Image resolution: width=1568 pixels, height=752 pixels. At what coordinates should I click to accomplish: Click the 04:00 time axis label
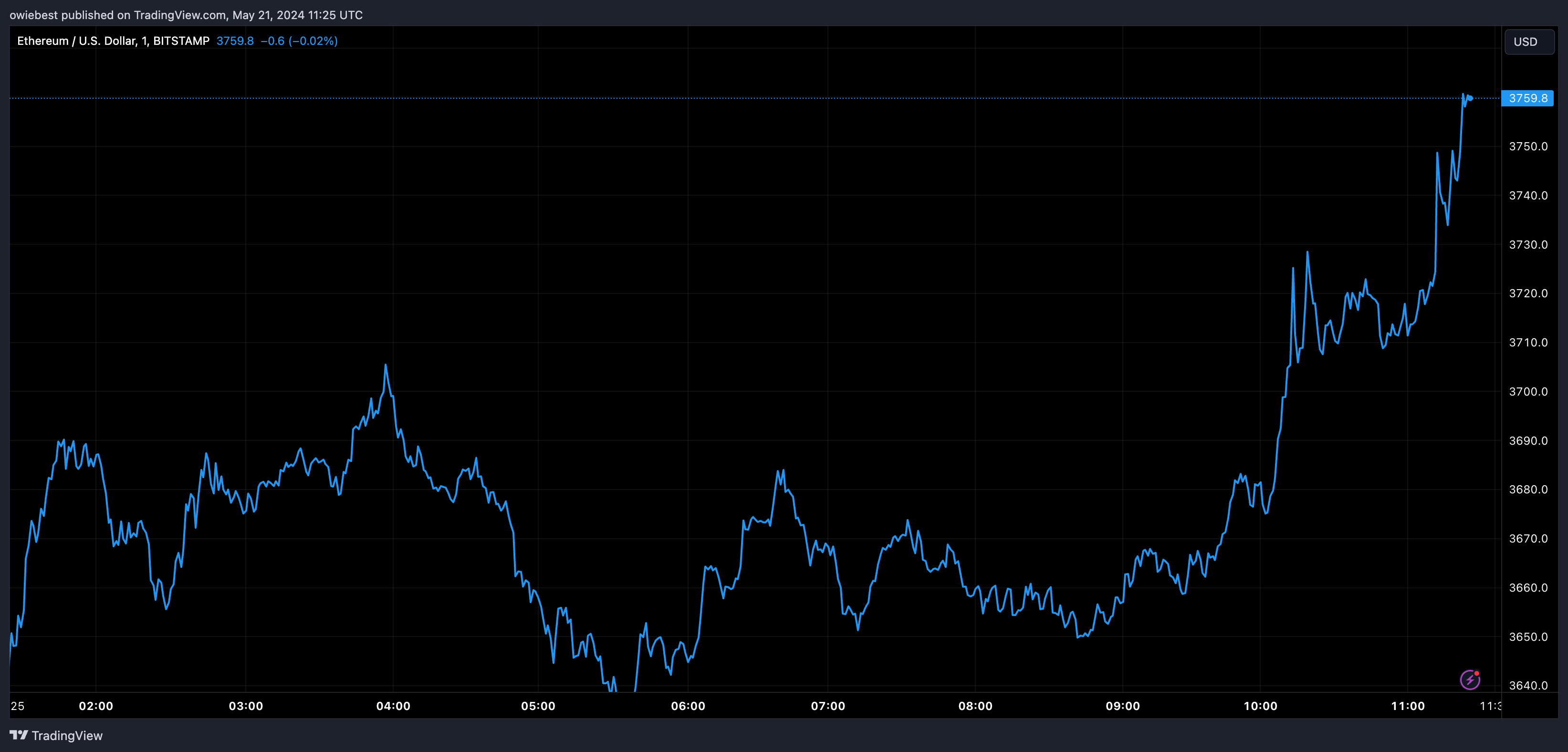point(393,706)
